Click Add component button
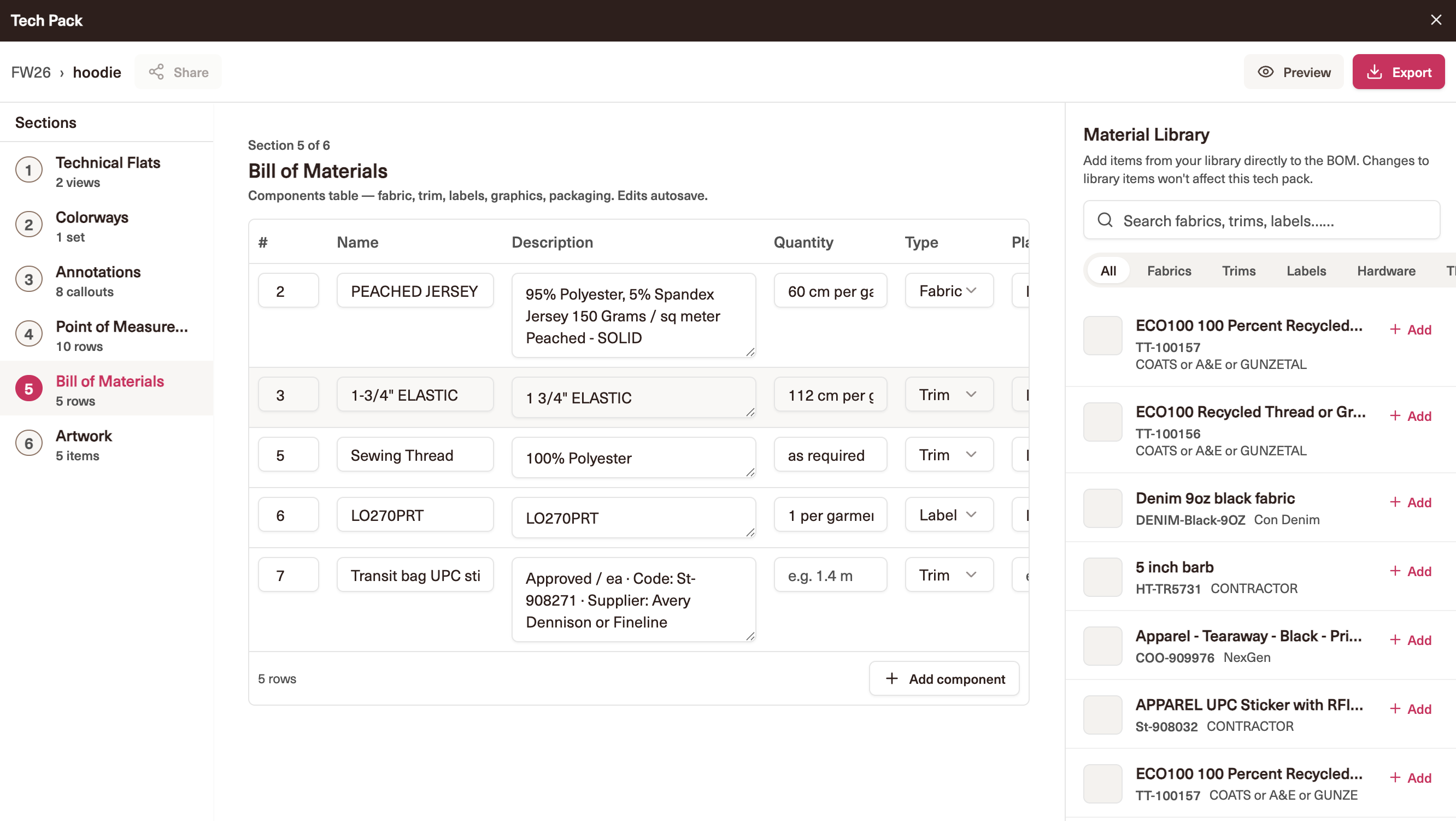Image resolution: width=1456 pixels, height=821 pixels. pos(944,678)
